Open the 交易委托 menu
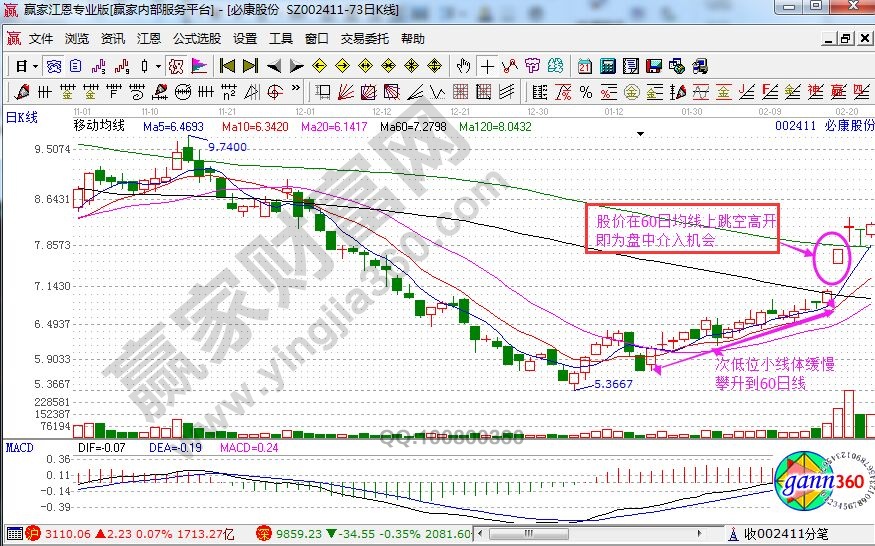 (365, 39)
